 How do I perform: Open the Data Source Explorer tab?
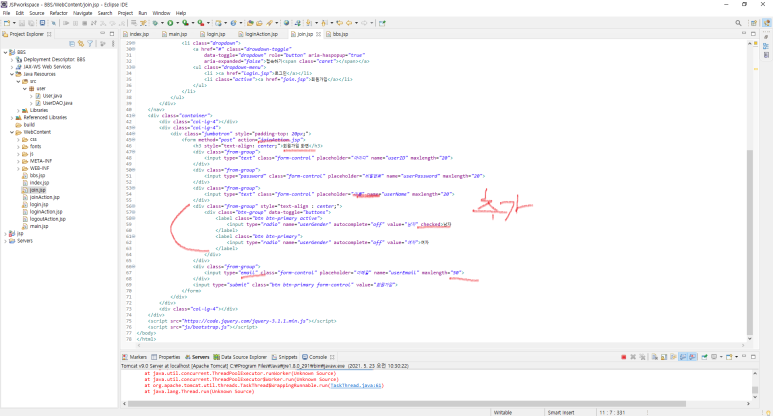click(240, 357)
